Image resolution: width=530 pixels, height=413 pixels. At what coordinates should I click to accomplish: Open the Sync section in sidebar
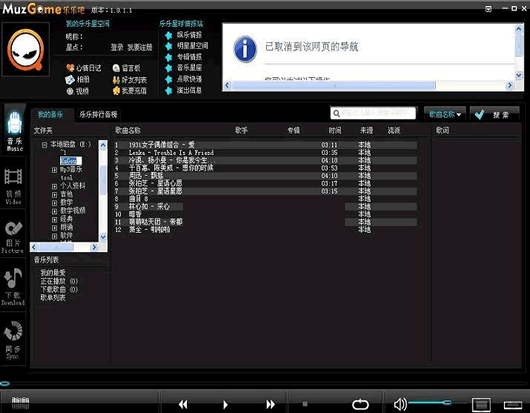pyautogui.click(x=13, y=339)
